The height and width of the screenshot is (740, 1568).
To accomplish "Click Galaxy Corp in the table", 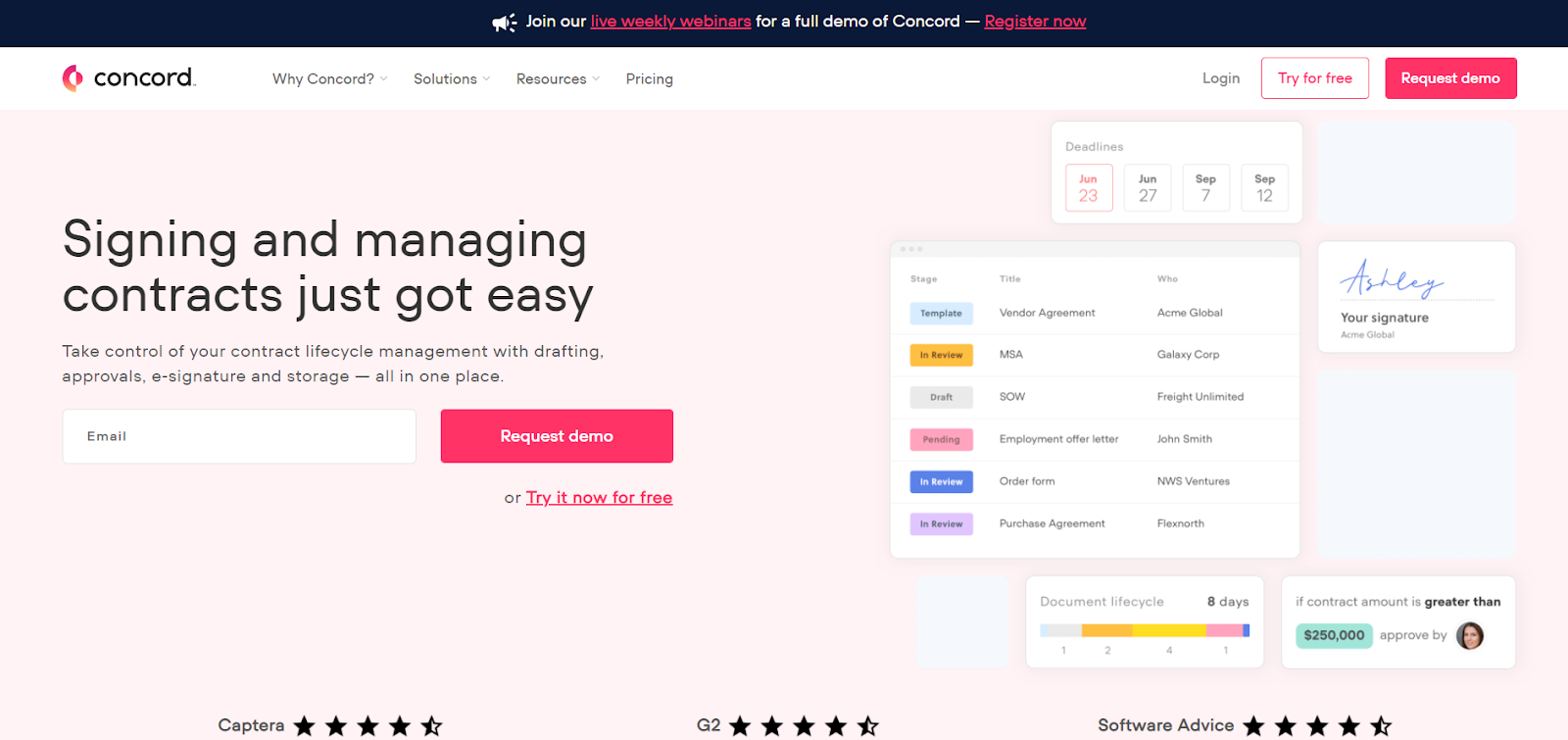I will point(1188,355).
